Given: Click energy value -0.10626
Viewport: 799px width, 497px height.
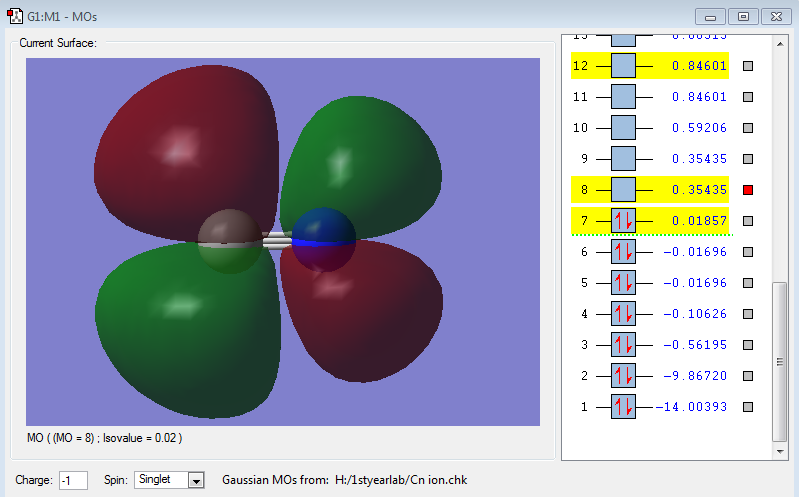Looking at the screenshot, I should pos(695,314).
